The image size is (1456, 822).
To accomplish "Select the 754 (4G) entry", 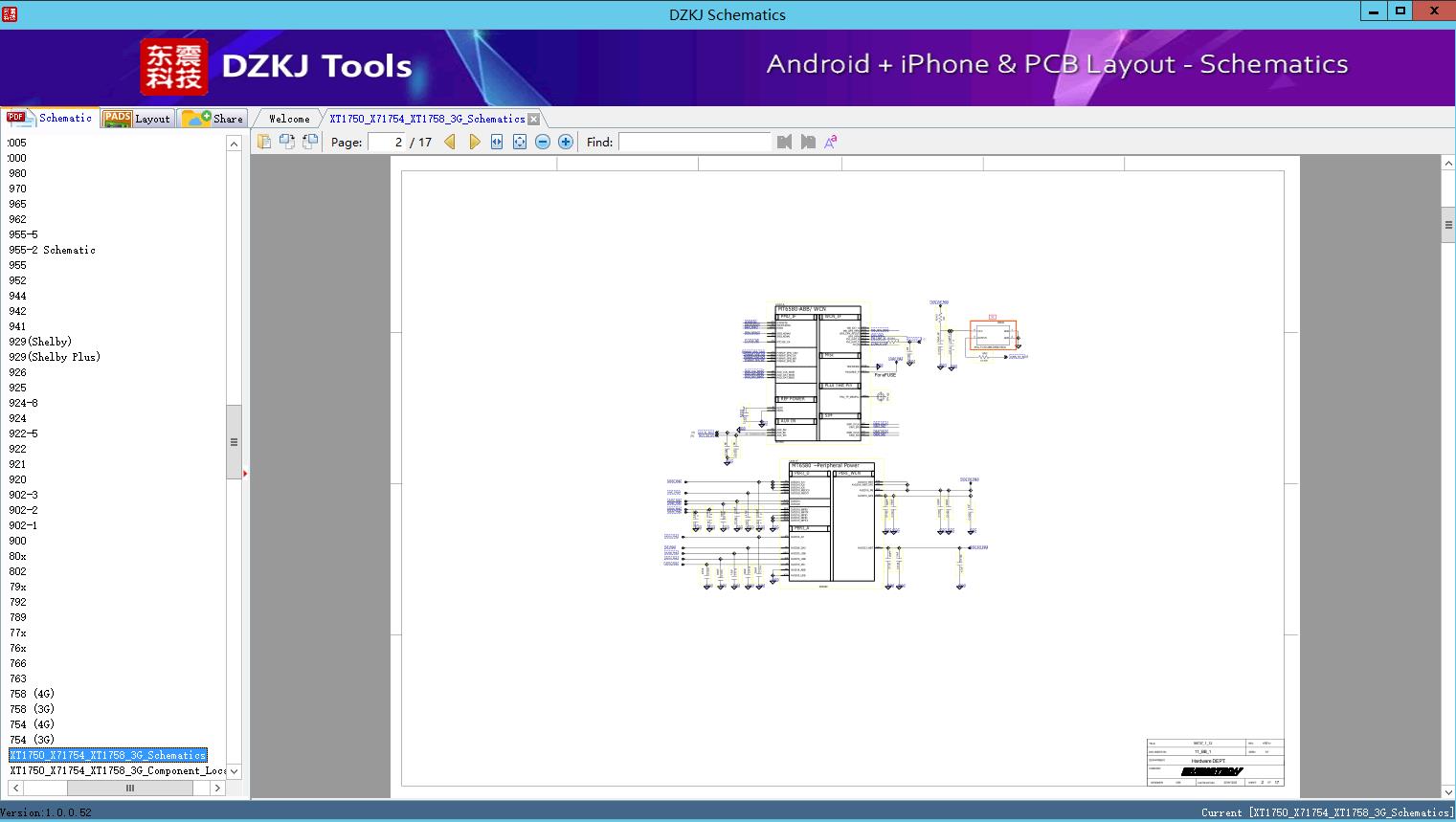I will [32, 724].
